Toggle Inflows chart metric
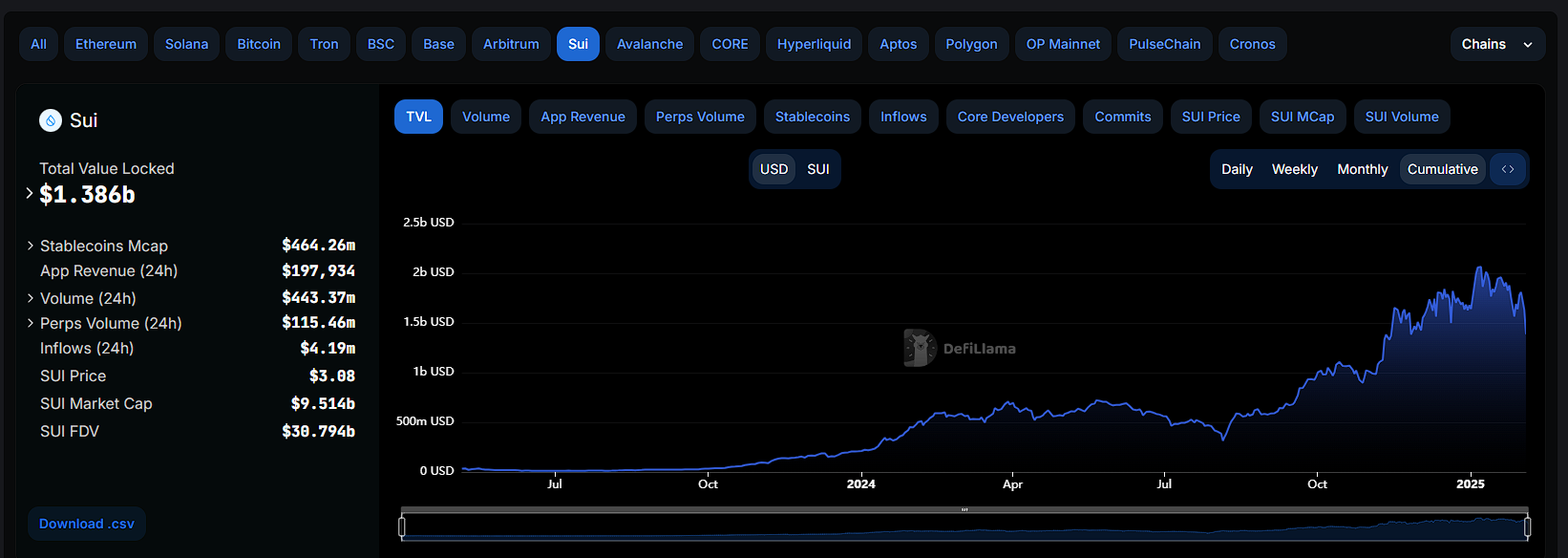This screenshot has width=1568, height=558. (903, 117)
